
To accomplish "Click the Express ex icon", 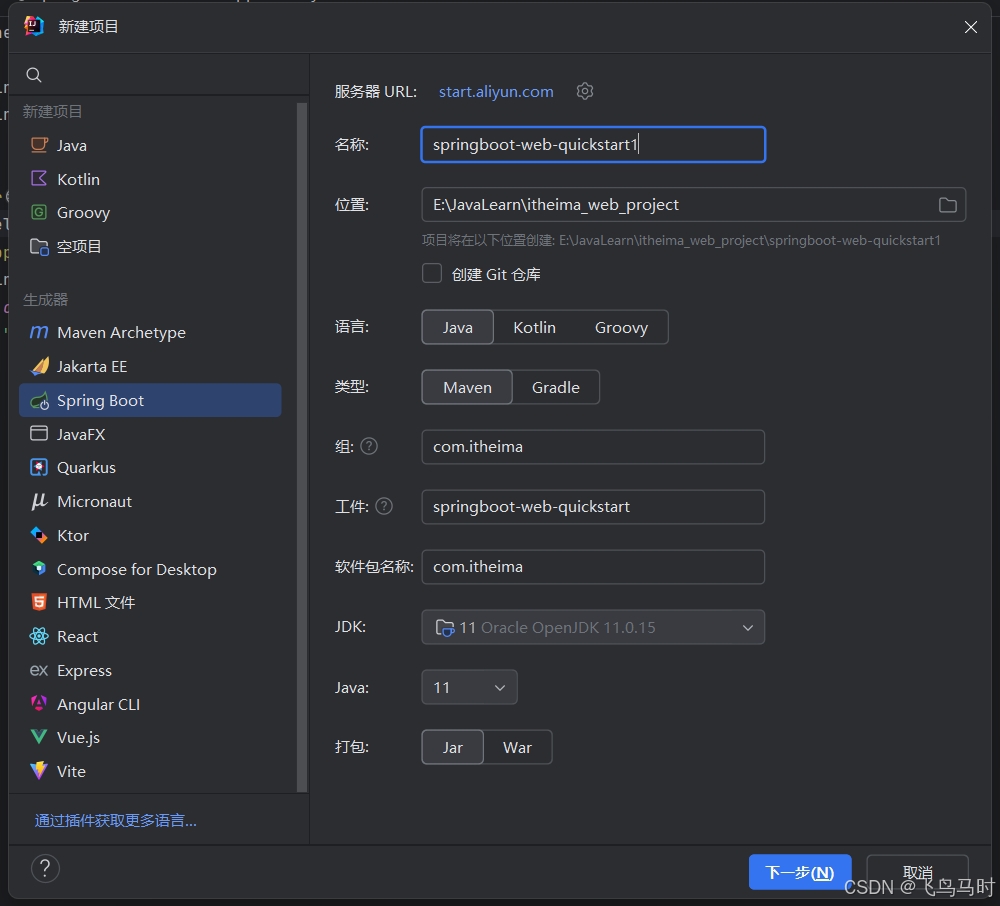I will pos(39,670).
